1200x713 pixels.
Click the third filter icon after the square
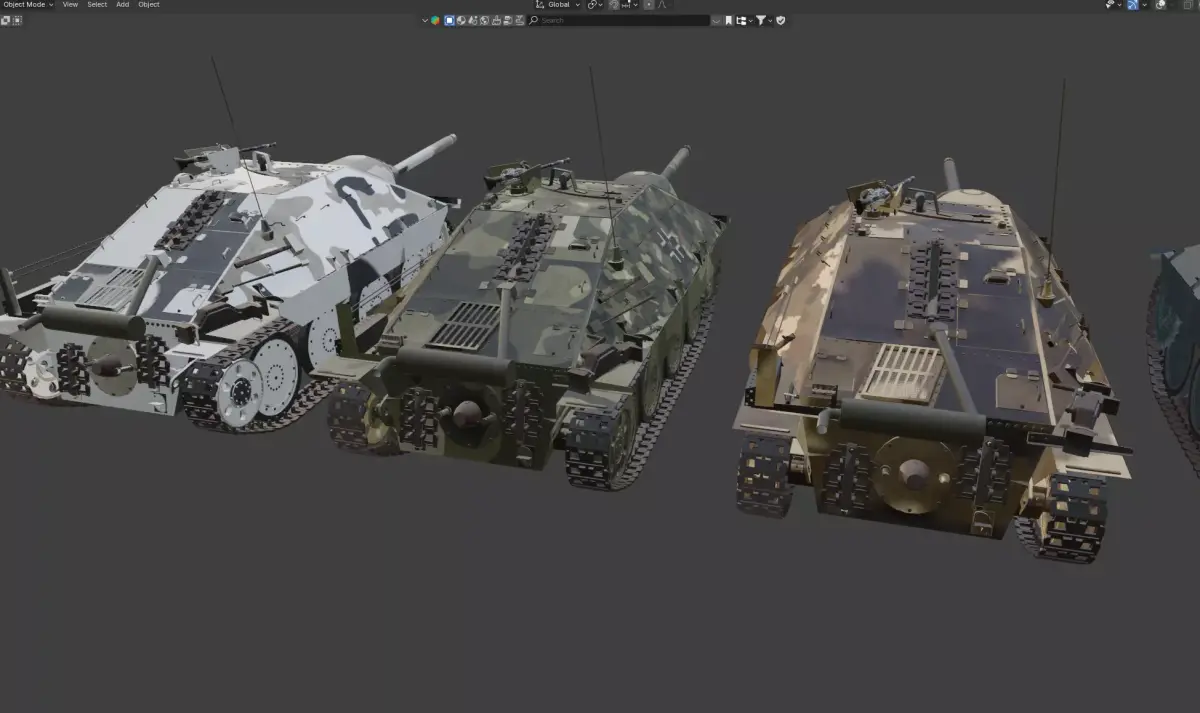pos(472,20)
